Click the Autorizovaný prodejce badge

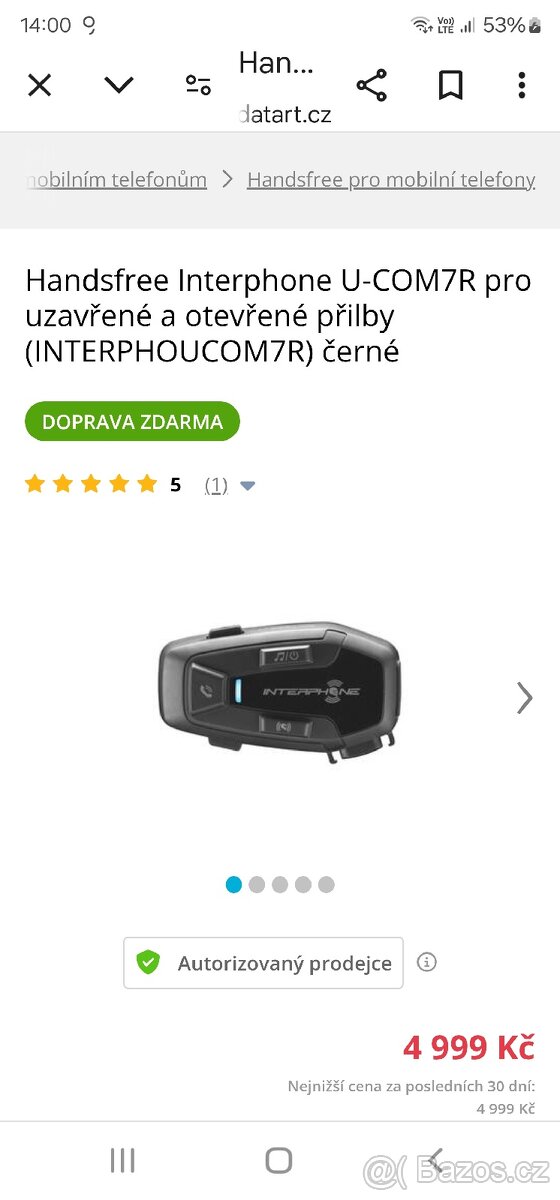[263, 963]
